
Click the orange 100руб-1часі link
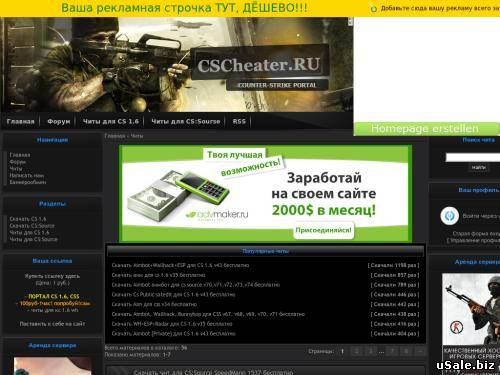[54, 303]
